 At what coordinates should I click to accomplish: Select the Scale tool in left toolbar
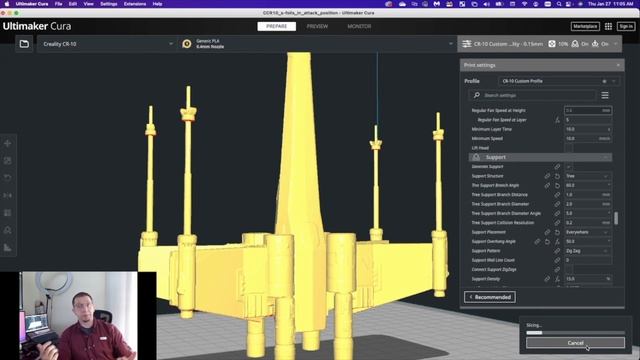(x=7, y=161)
